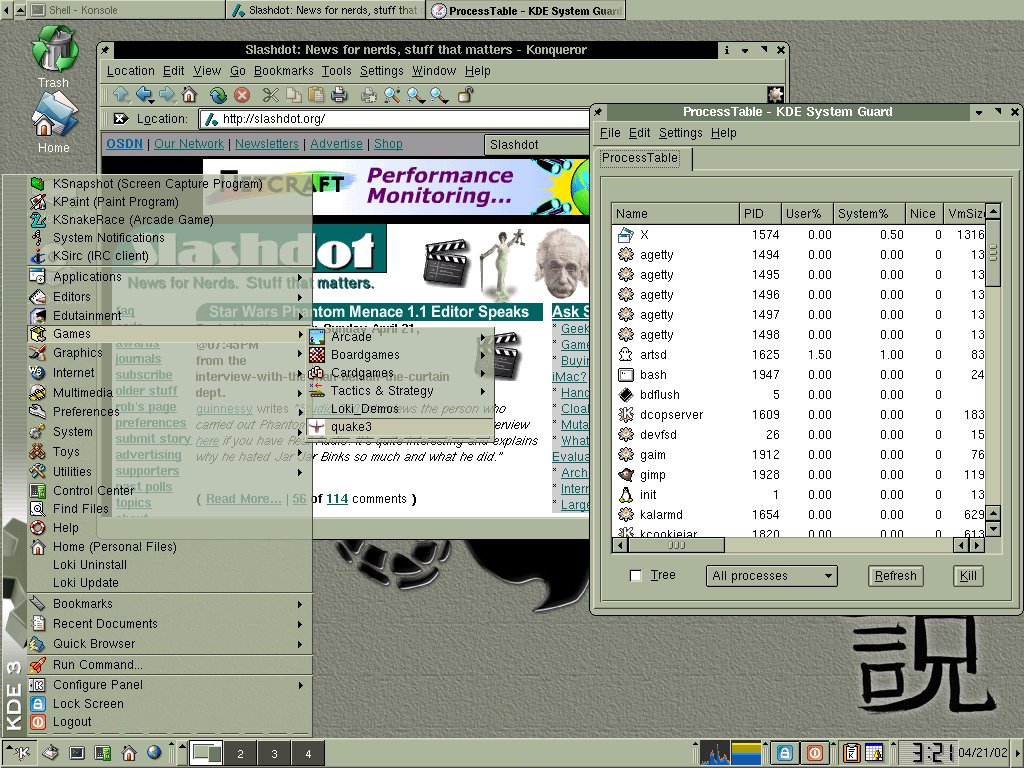
Task: Click the CPU load graph in the panel
Action: coord(716,753)
